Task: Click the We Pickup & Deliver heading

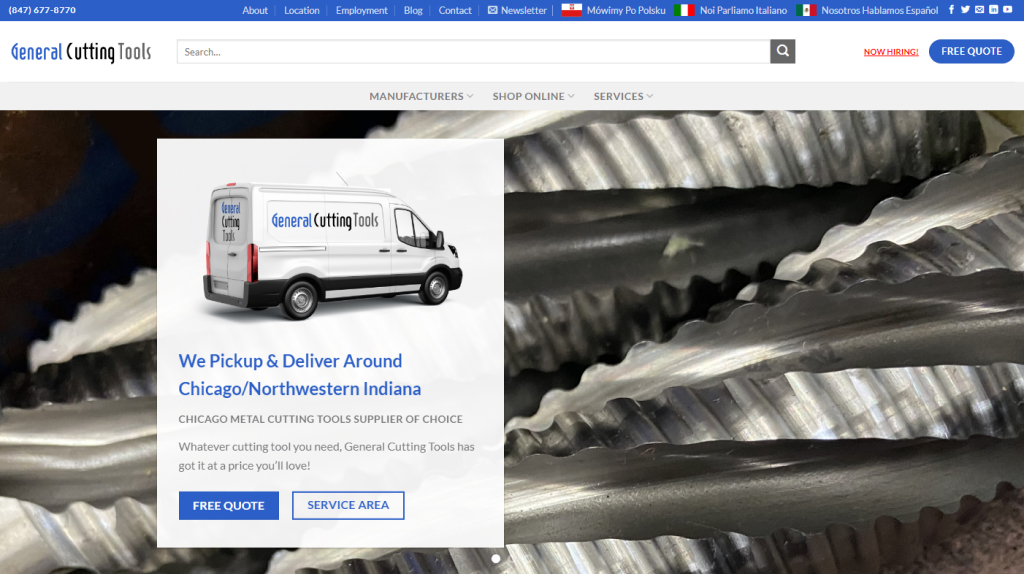Action: coord(300,375)
